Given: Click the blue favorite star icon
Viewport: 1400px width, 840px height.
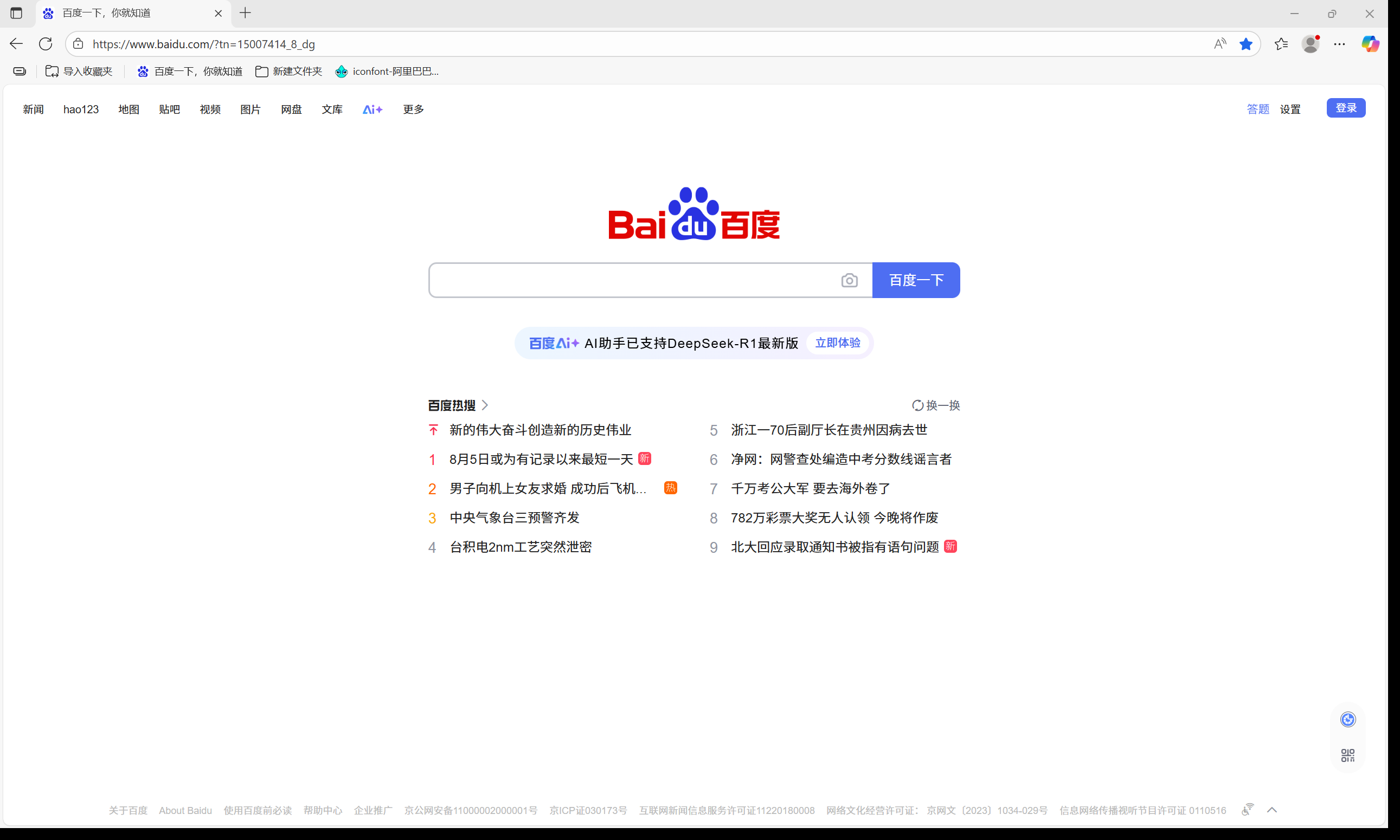Looking at the screenshot, I should tap(1245, 43).
